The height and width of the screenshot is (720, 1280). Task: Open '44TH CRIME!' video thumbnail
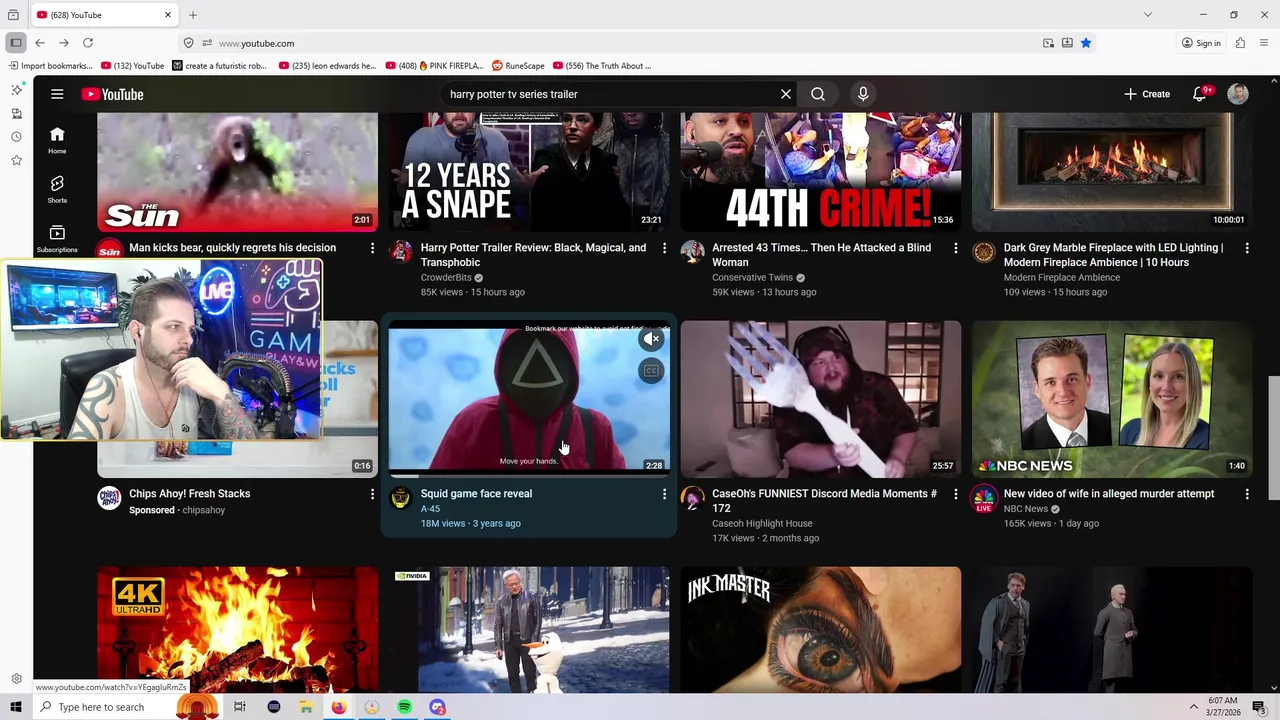(821, 172)
